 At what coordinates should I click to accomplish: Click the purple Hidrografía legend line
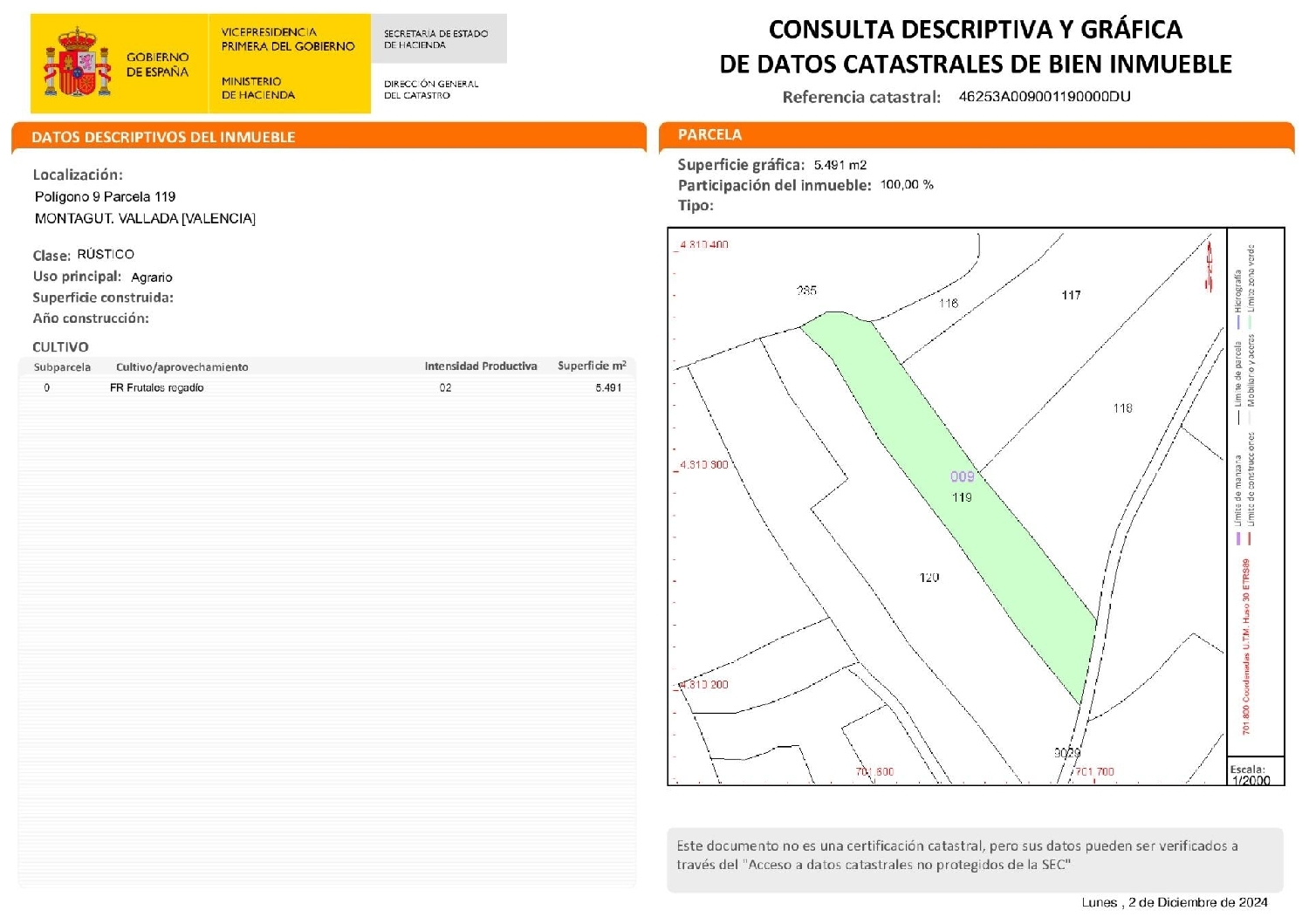coord(1237,322)
